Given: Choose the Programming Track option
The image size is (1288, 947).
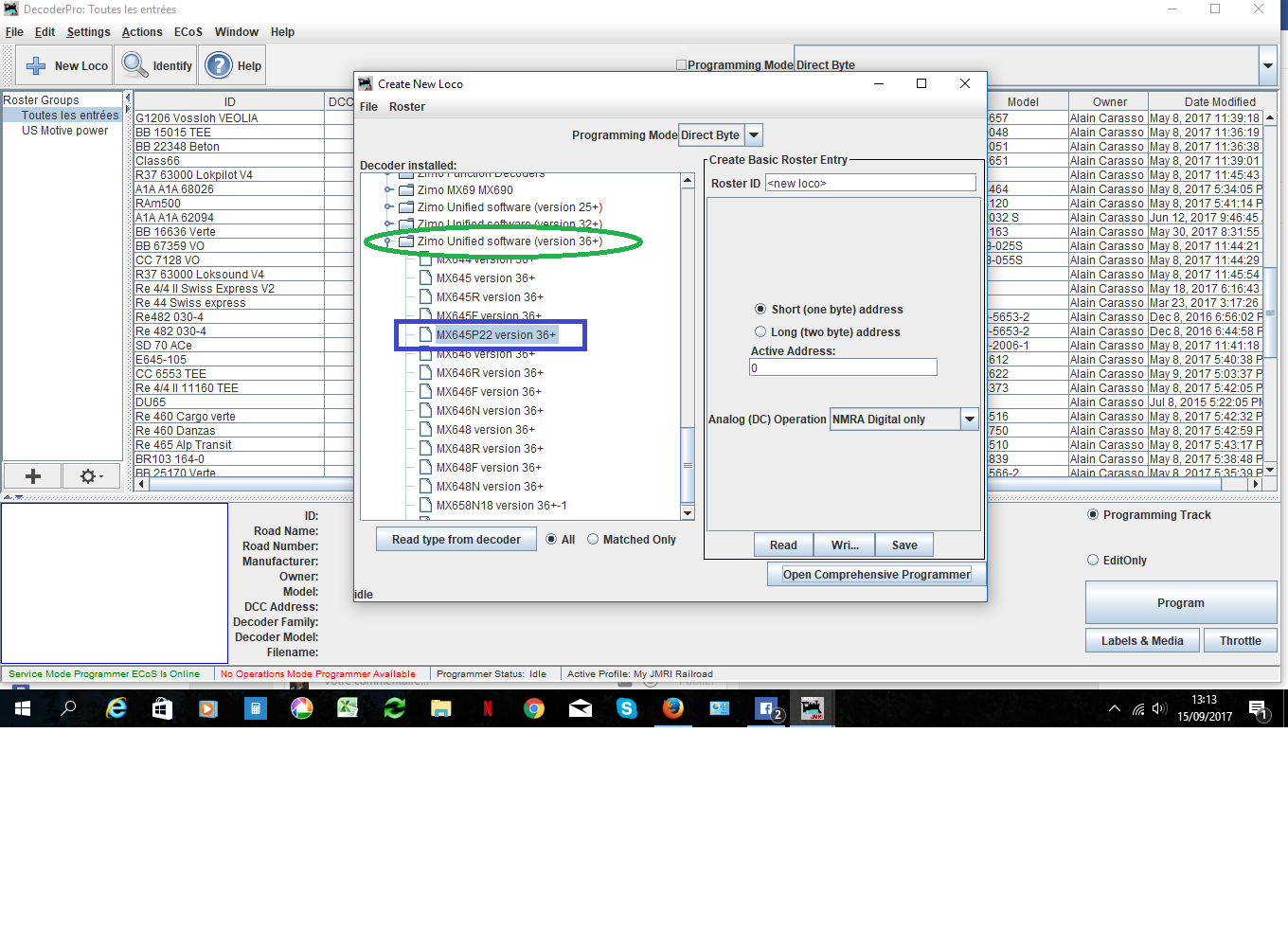Looking at the screenshot, I should pyautogui.click(x=1093, y=515).
